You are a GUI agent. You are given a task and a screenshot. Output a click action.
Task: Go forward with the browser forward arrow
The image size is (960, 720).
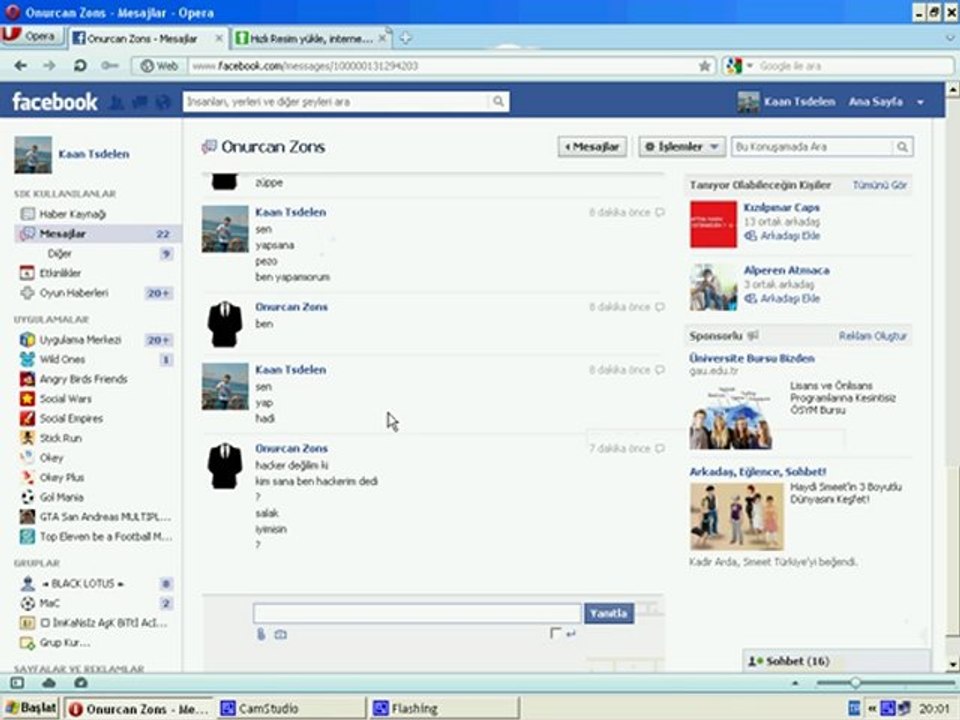coord(49,66)
